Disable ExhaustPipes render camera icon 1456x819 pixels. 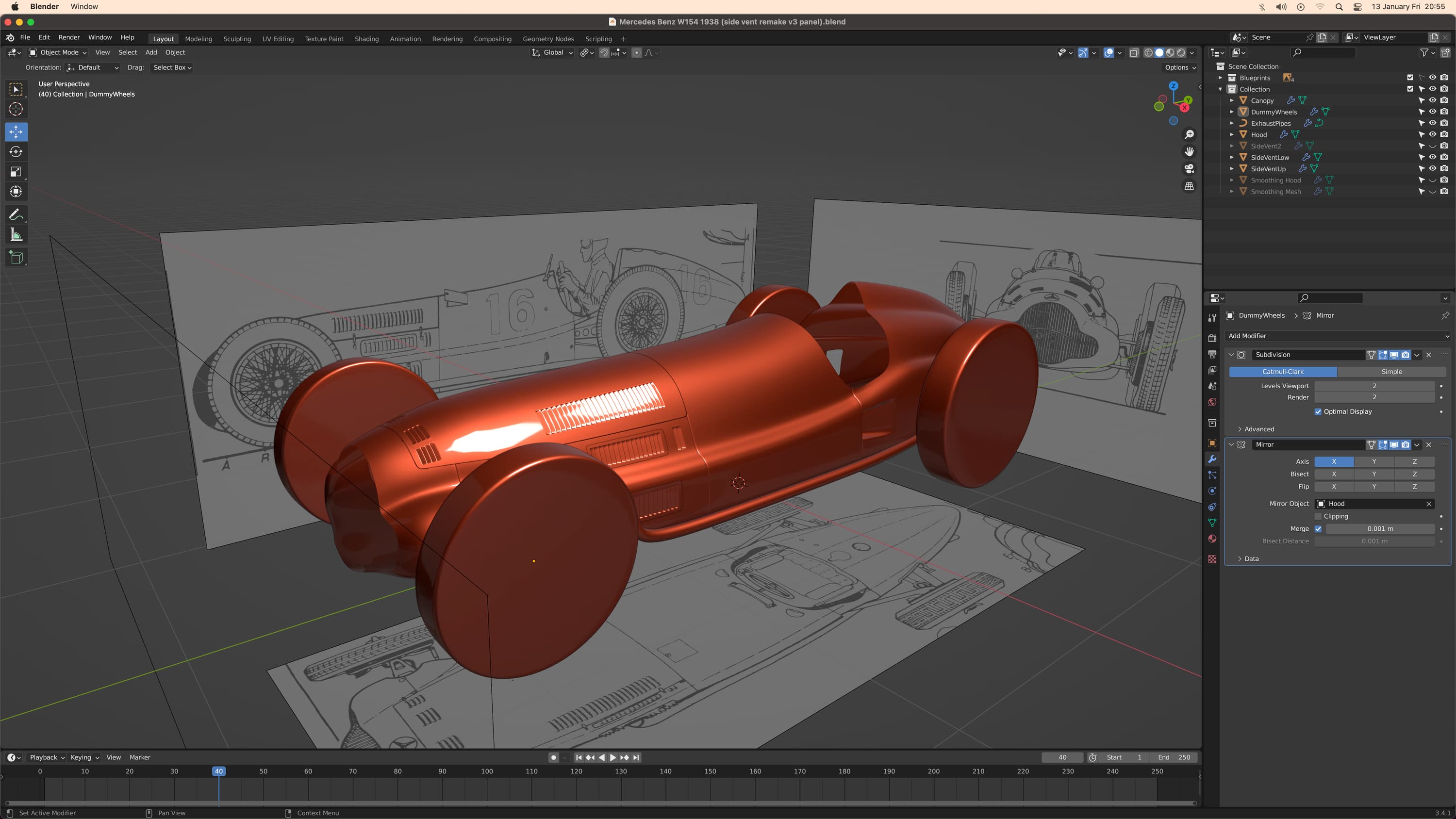[x=1444, y=123]
